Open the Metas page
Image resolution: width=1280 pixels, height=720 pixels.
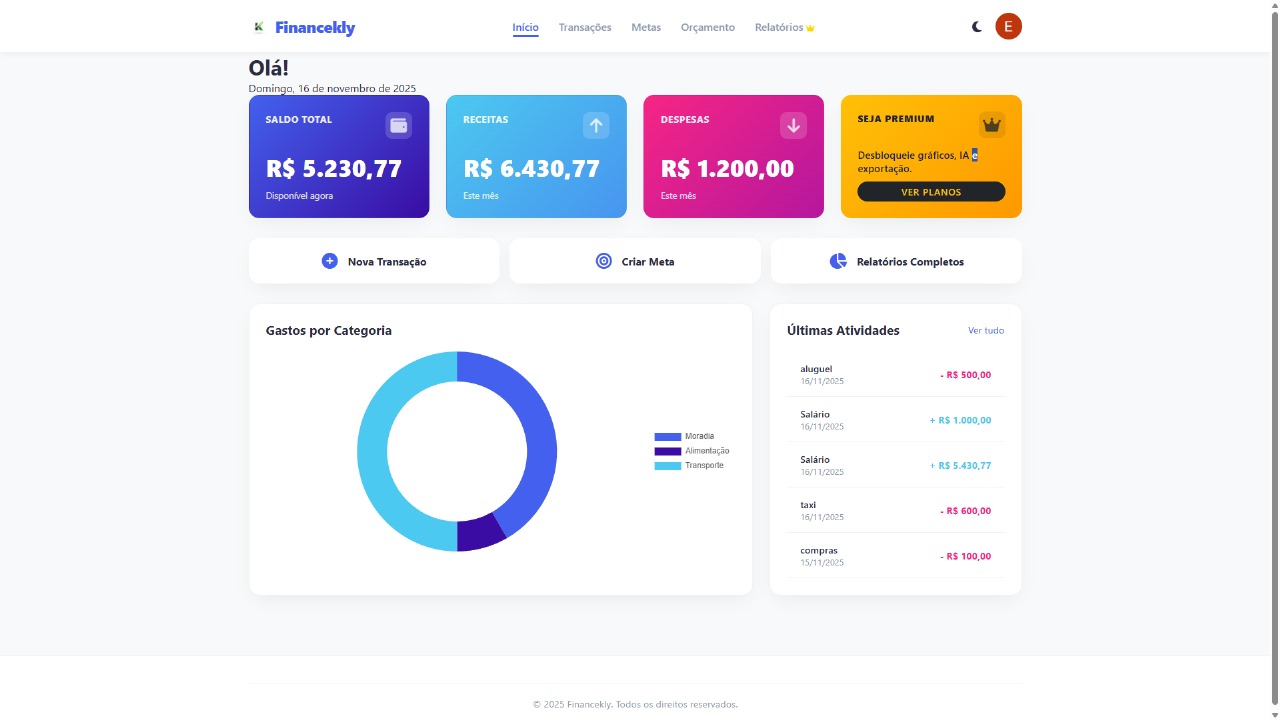pos(646,27)
